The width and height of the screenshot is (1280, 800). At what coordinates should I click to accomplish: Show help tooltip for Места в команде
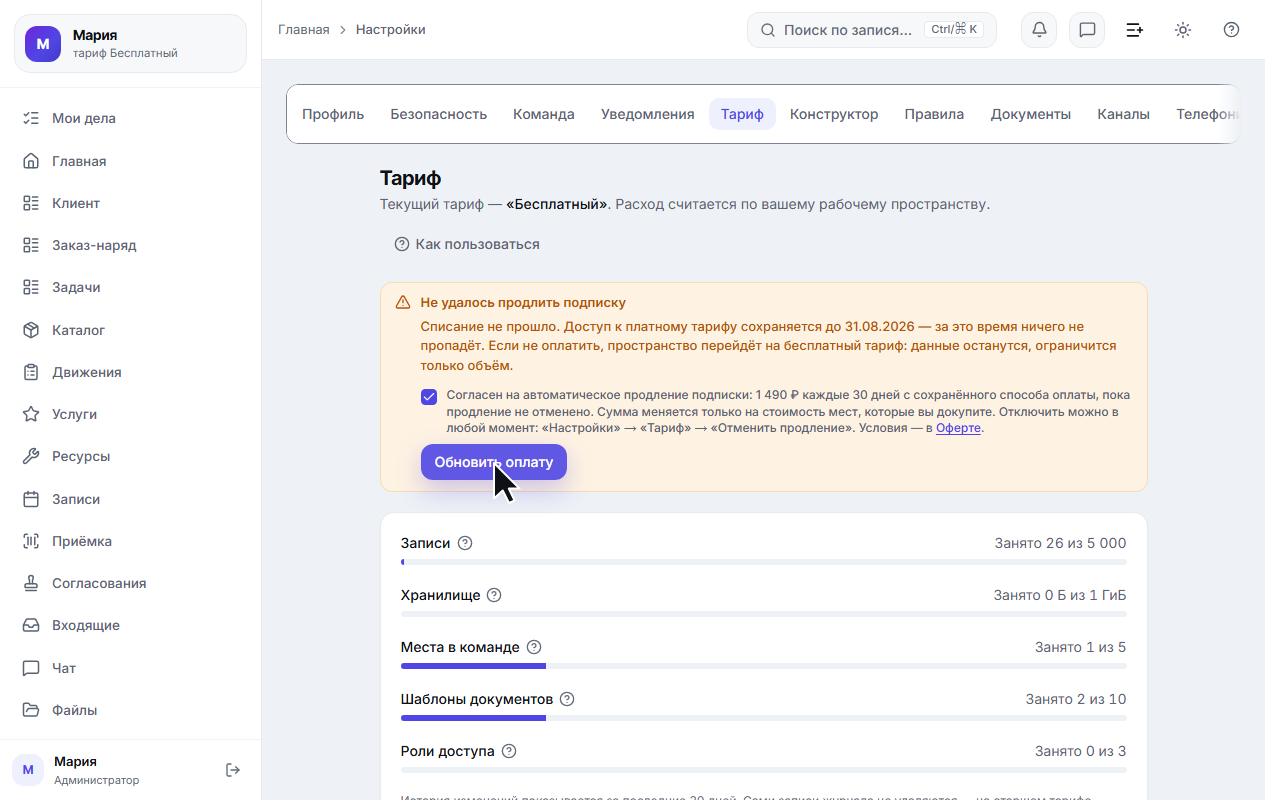[533, 647]
